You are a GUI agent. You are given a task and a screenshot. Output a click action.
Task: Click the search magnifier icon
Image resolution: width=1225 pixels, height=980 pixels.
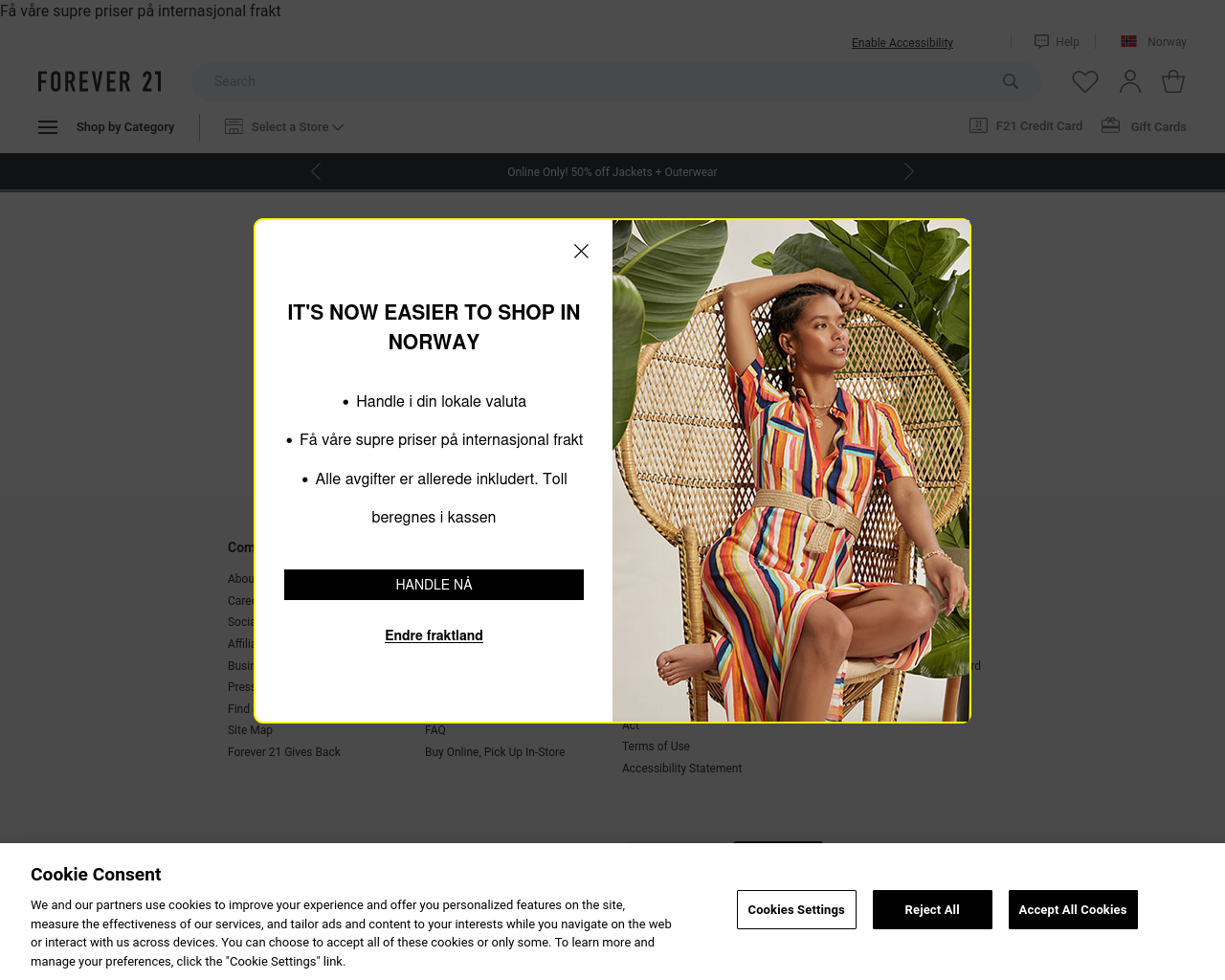pyautogui.click(x=1011, y=81)
